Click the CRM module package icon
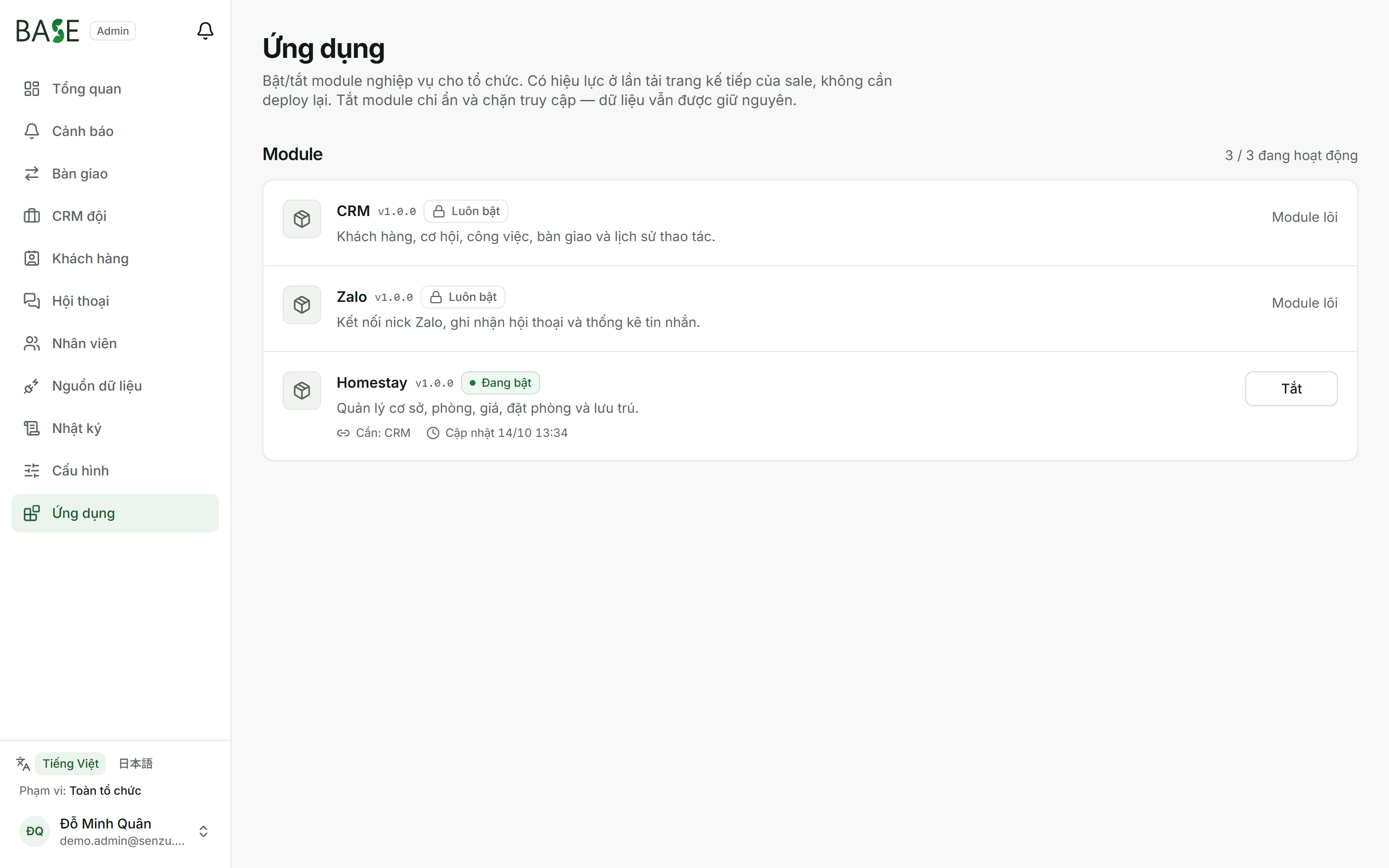This screenshot has height=868, width=1389. click(302, 219)
